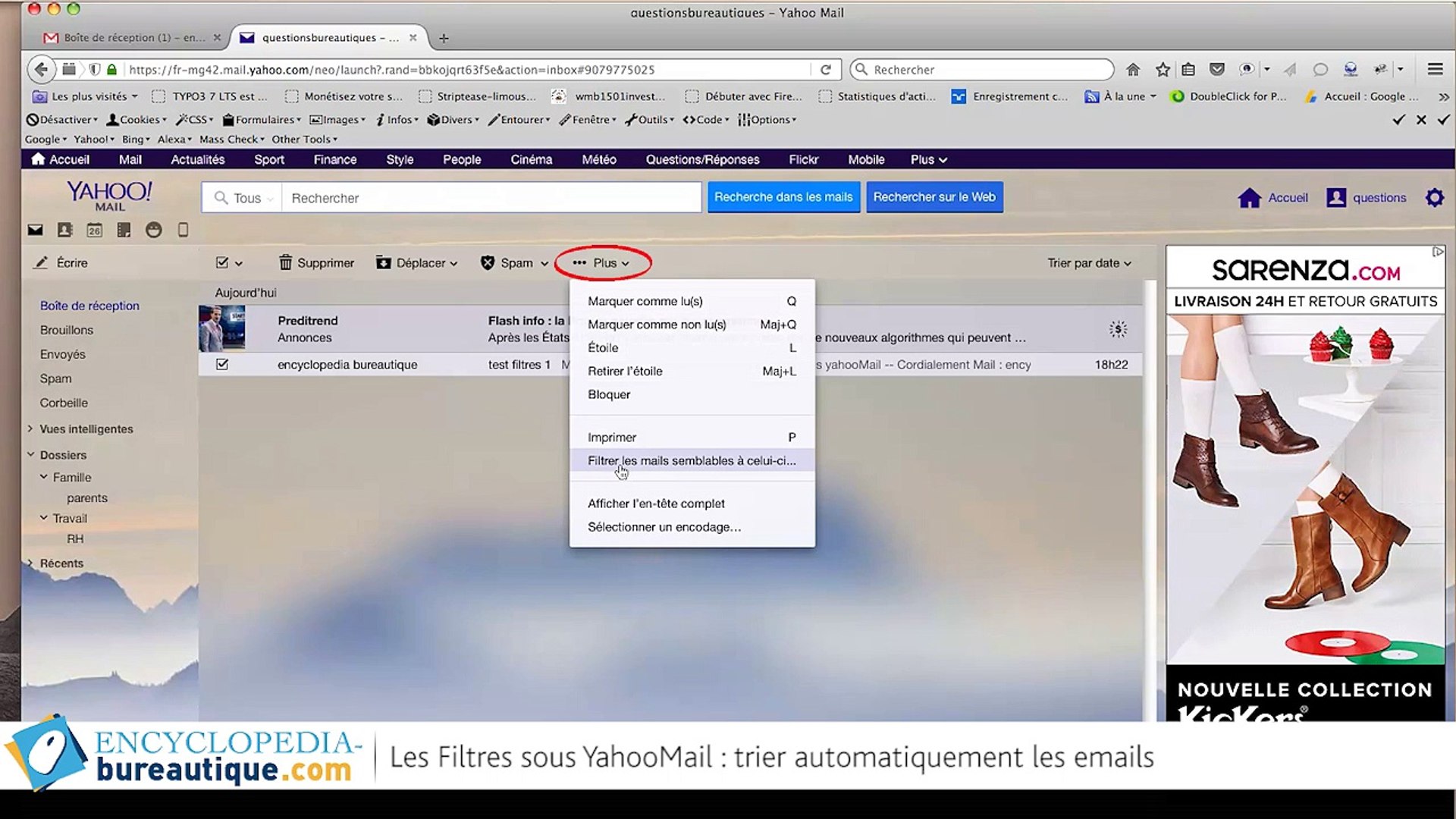Image resolution: width=1456 pixels, height=819 pixels.
Task: Select Marquer comme lu(s) menu entry
Action: coord(692,301)
